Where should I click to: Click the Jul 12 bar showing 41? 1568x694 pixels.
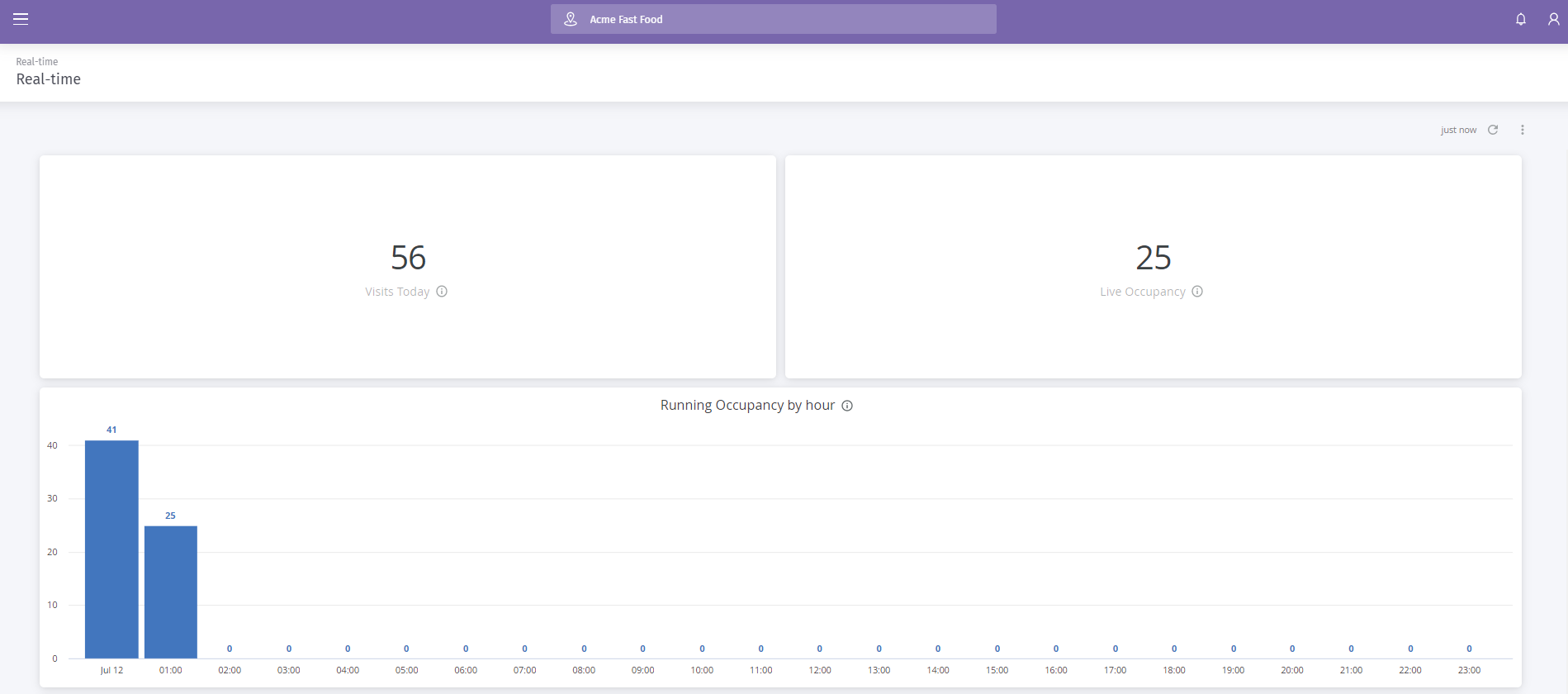pyautogui.click(x=111, y=549)
